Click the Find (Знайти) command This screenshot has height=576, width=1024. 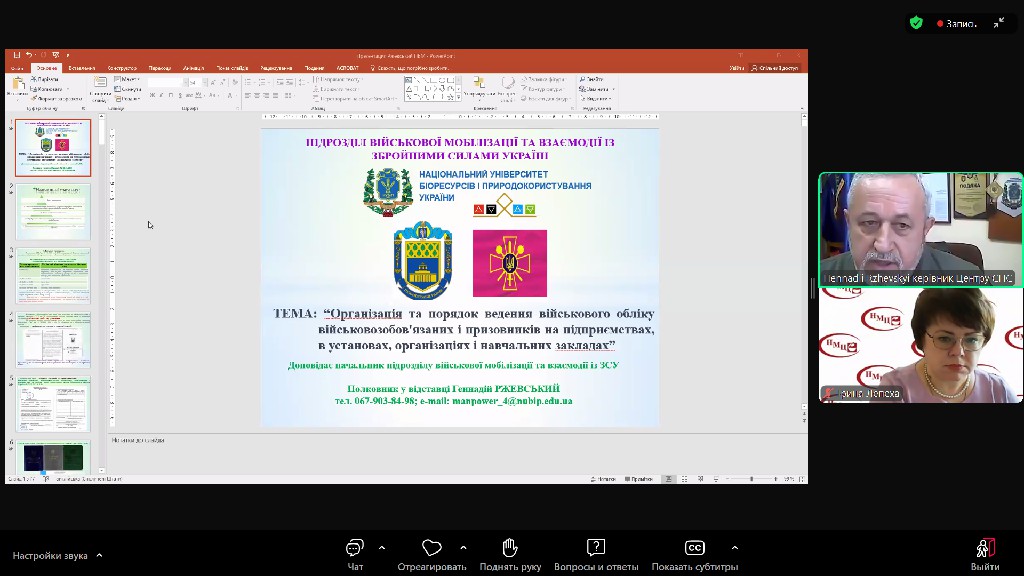coord(591,79)
